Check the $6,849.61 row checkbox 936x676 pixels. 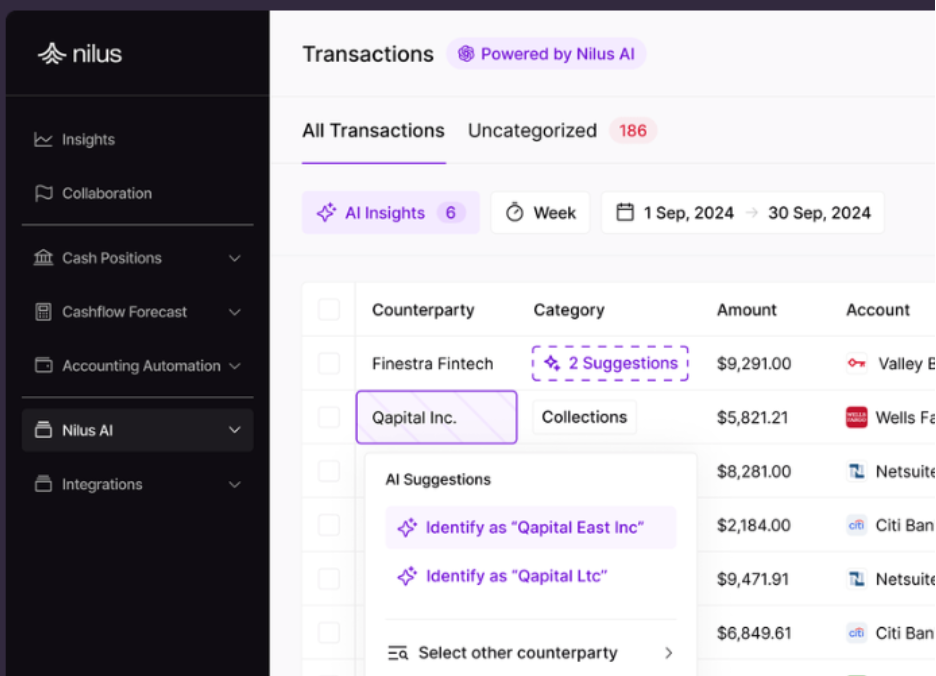pyautogui.click(x=329, y=632)
